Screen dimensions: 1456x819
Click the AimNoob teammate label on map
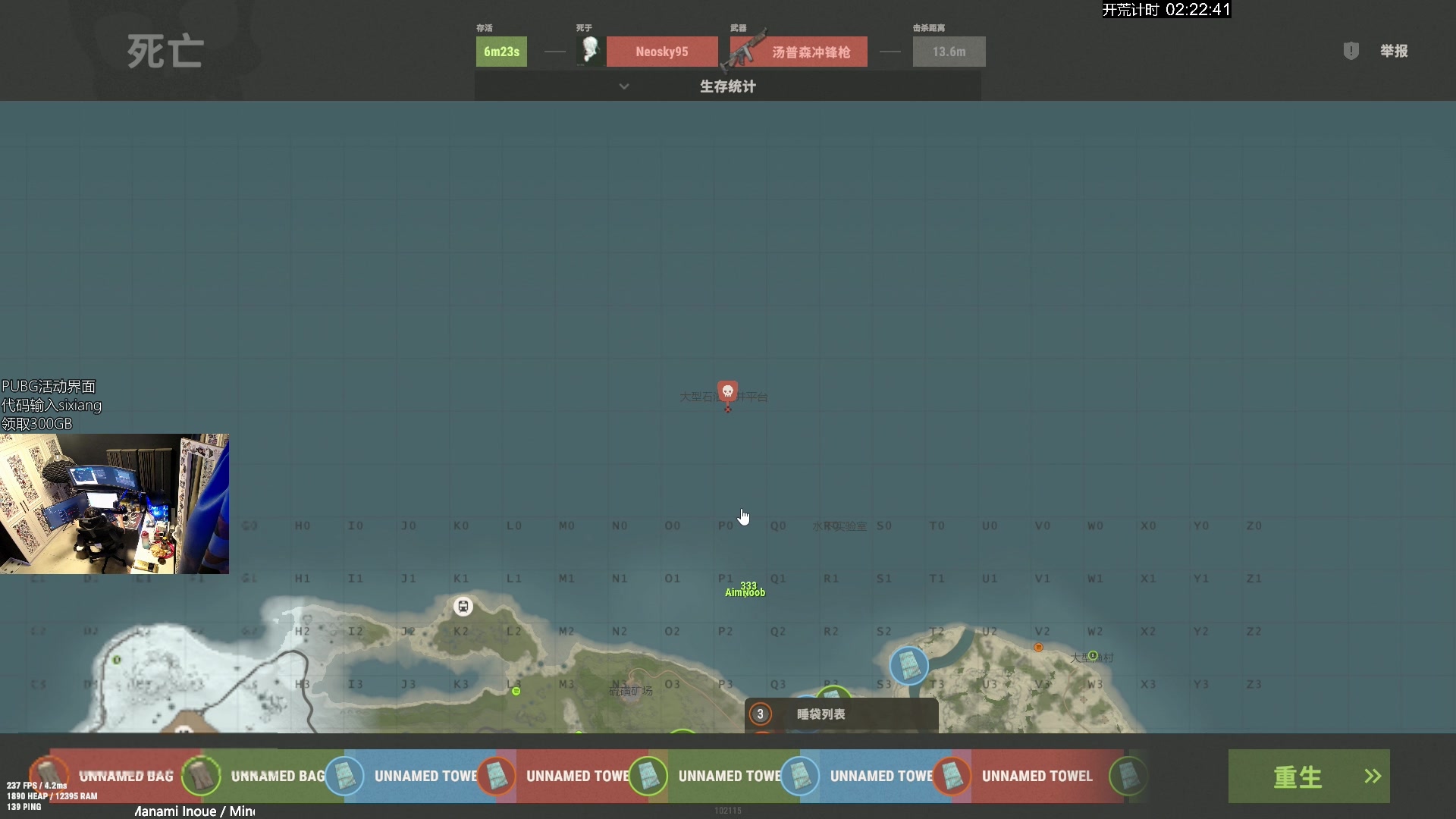click(745, 592)
